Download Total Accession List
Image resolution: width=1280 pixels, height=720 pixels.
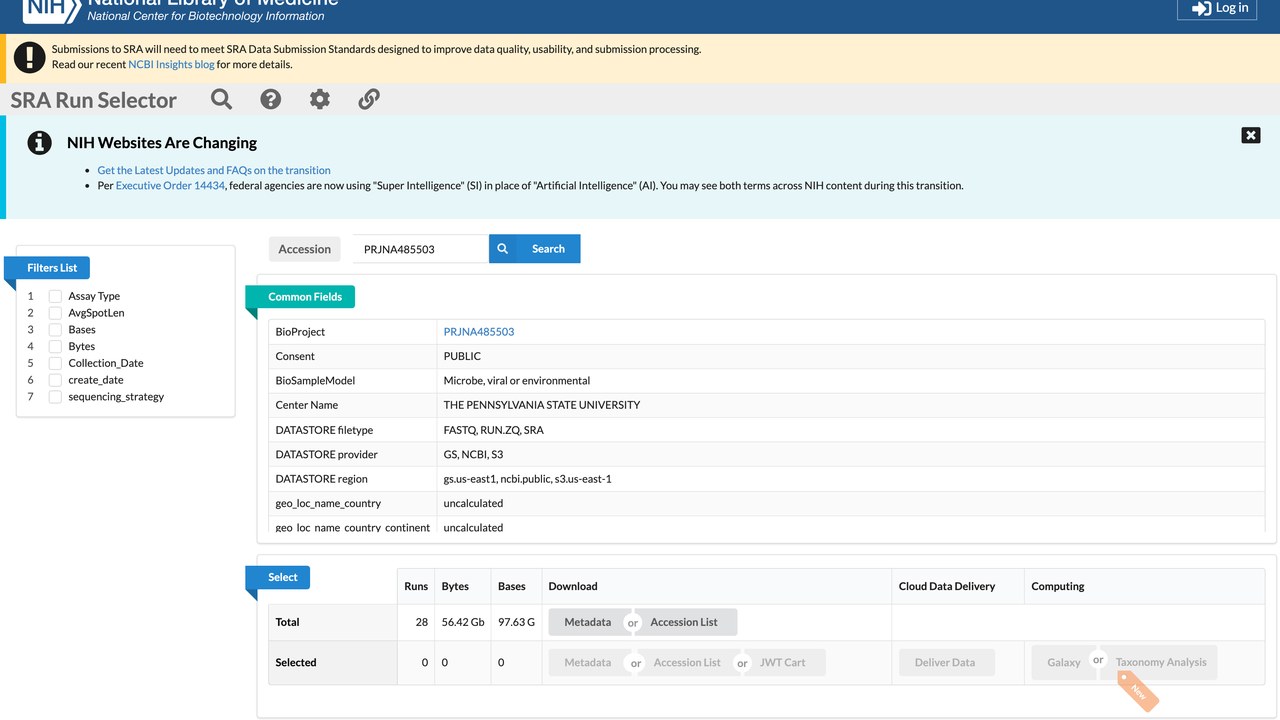click(684, 622)
